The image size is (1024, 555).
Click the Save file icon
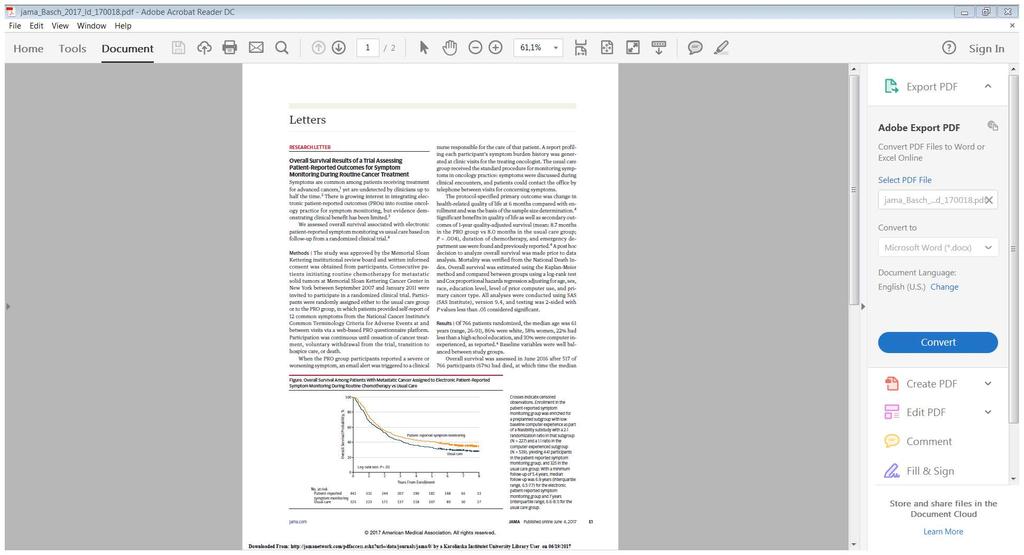click(x=178, y=48)
